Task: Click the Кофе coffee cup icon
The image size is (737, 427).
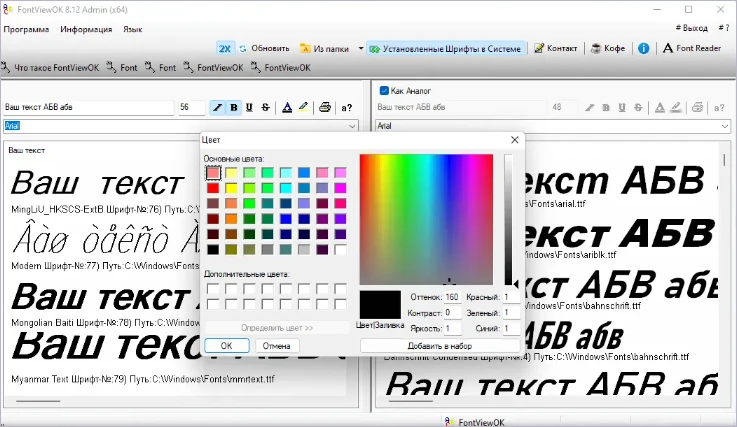Action: point(597,48)
